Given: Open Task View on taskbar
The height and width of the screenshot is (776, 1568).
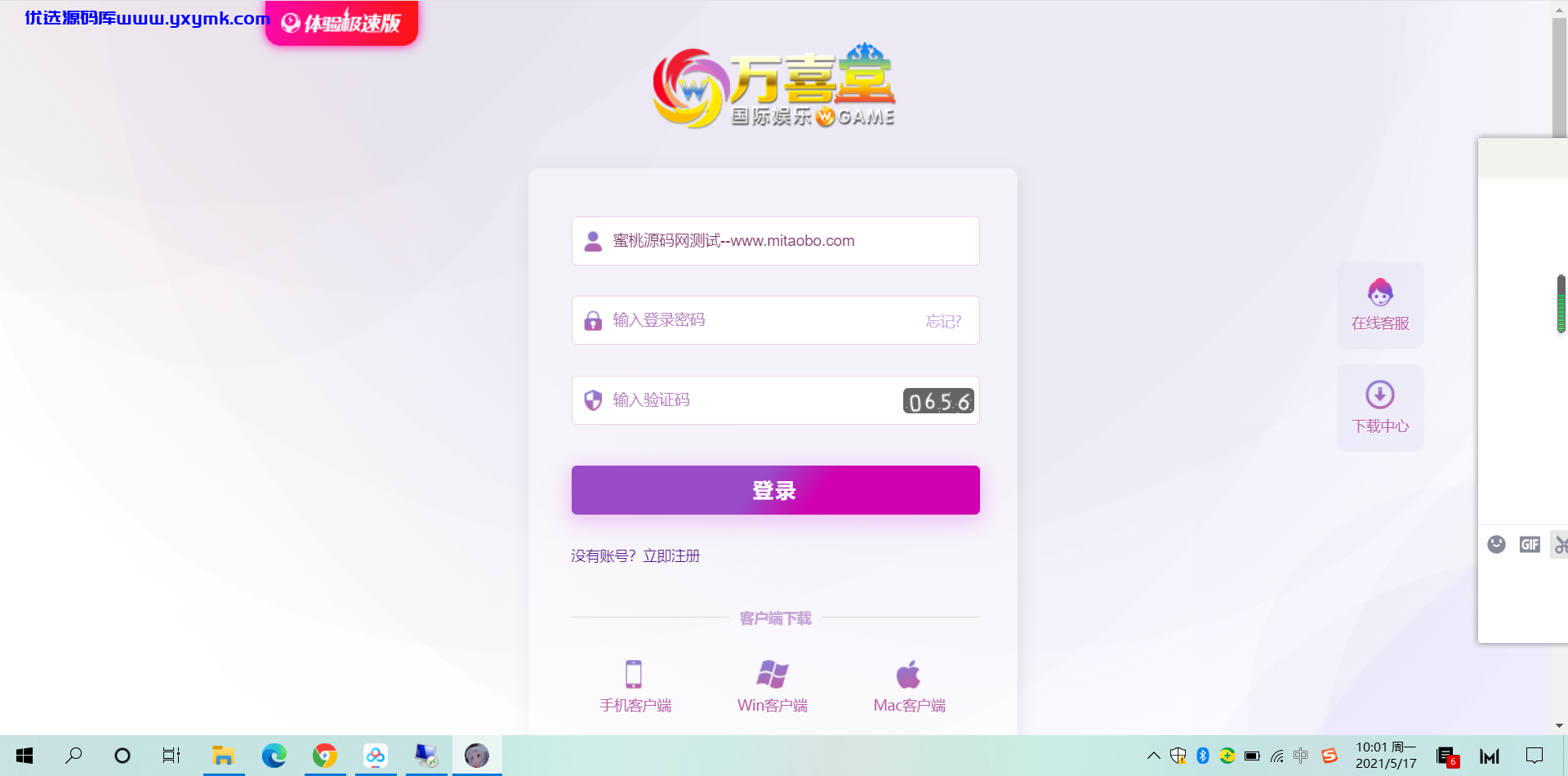Looking at the screenshot, I should (171, 756).
